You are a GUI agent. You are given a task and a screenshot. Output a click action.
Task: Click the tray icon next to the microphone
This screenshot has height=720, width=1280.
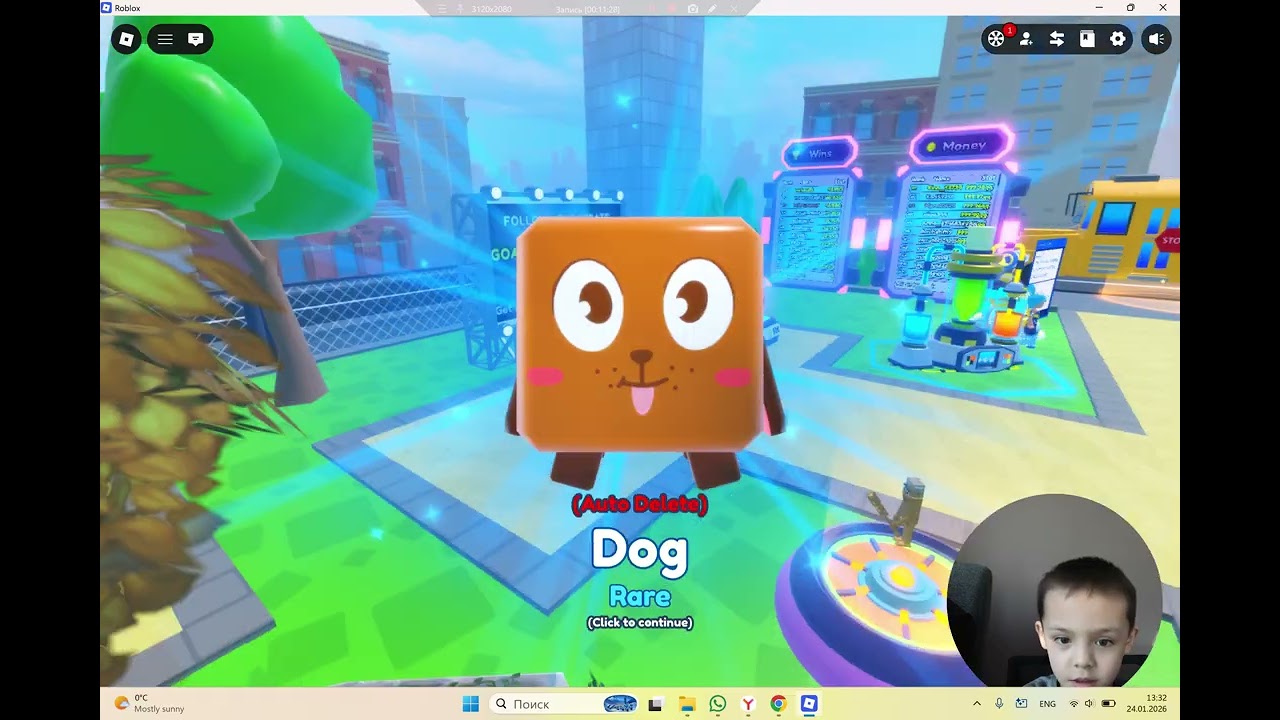click(x=1022, y=704)
